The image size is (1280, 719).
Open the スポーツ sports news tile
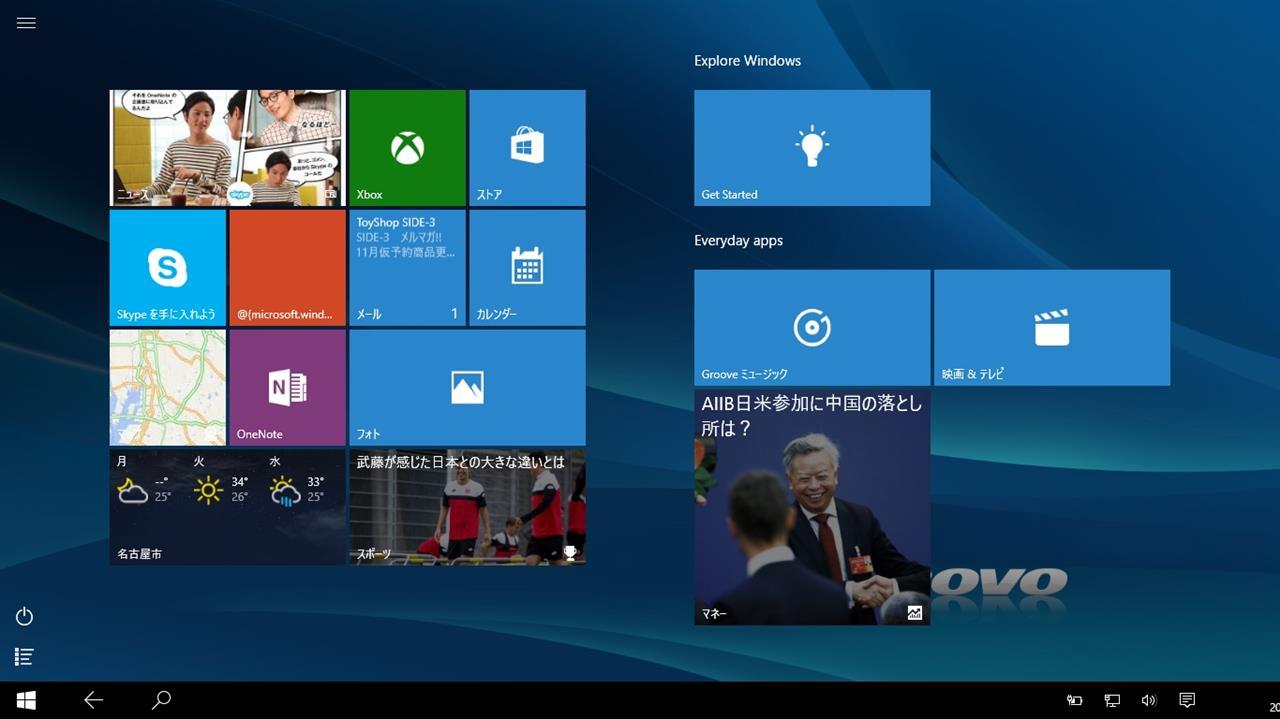point(467,508)
